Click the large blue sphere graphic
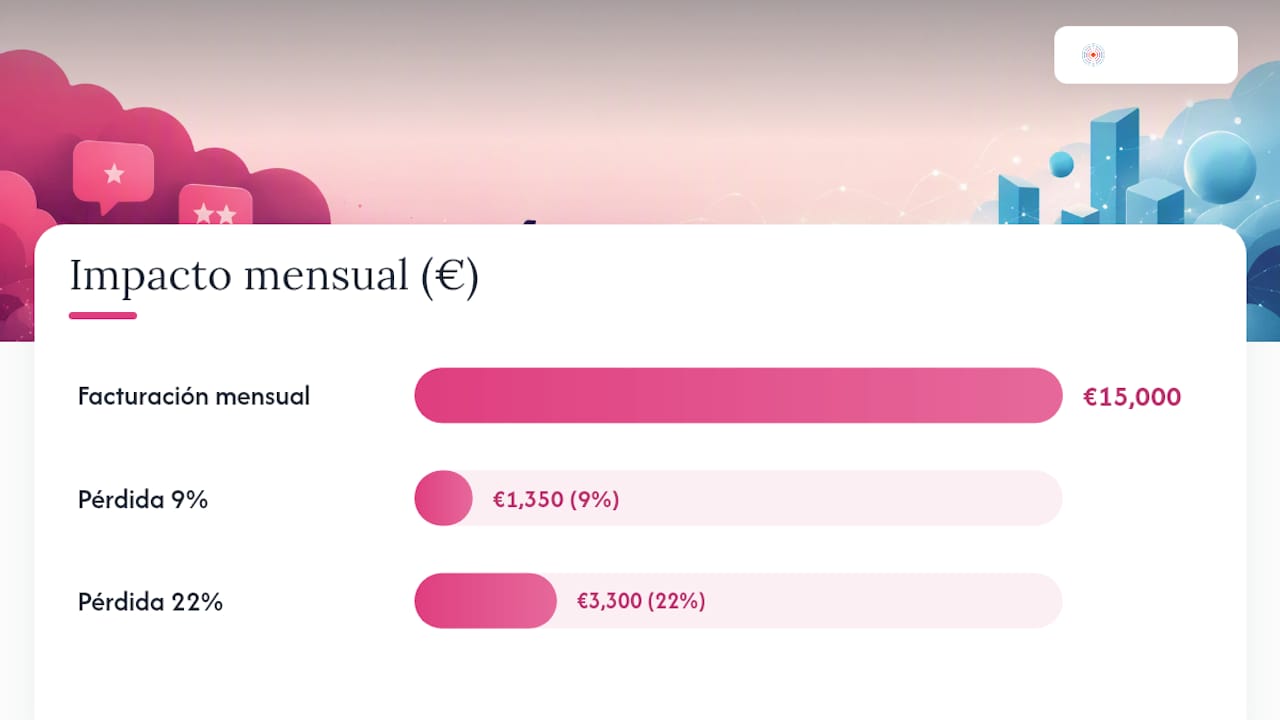 coord(1220,168)
